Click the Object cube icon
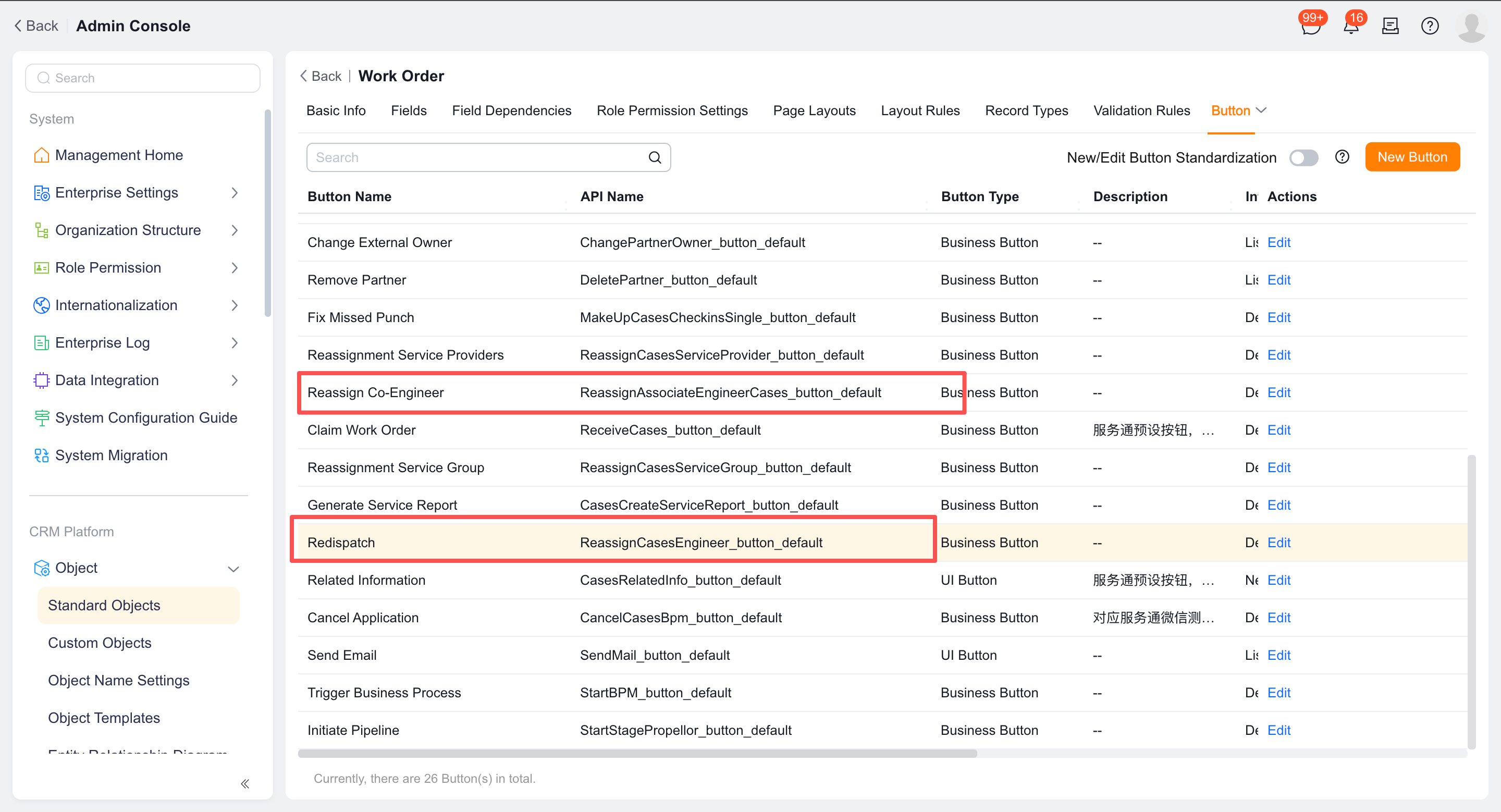Screen dimensions: 1501x812 [x=41, y=568]
